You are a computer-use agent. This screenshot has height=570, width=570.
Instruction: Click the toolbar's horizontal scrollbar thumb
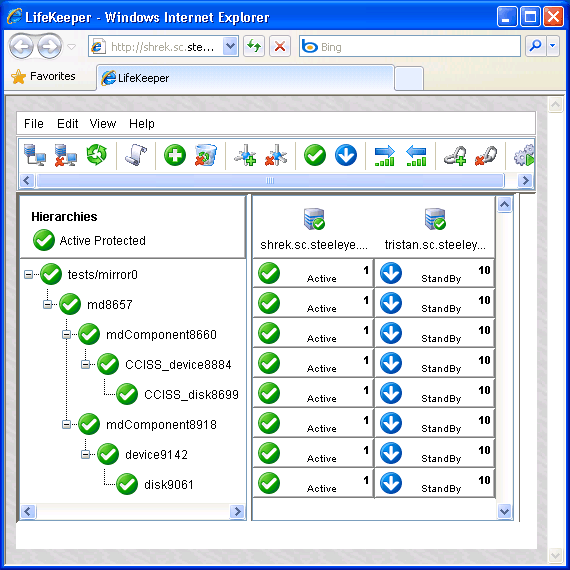[x=270, y=180]
